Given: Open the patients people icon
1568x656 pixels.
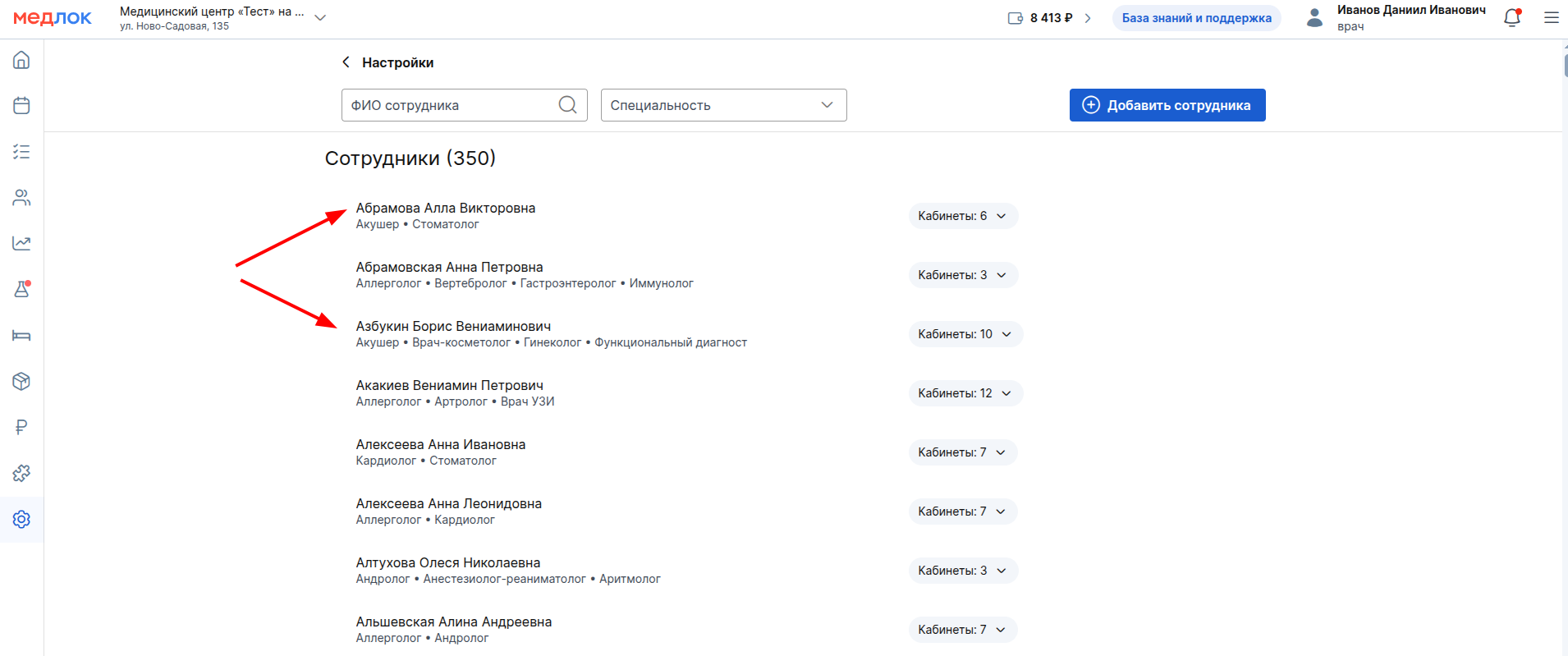Looking at the screenshot, I should coord(21,198).
